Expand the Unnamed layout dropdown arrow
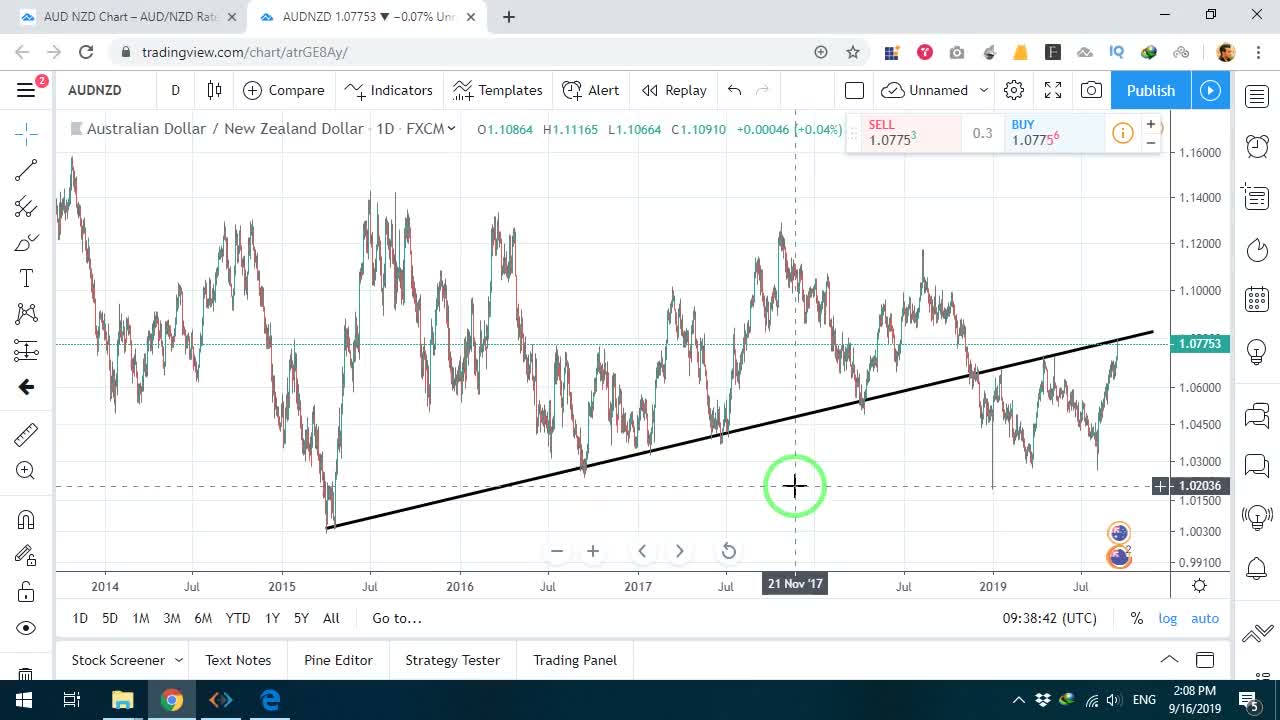Screen dimensions: 1280x720 click(983, 90)
